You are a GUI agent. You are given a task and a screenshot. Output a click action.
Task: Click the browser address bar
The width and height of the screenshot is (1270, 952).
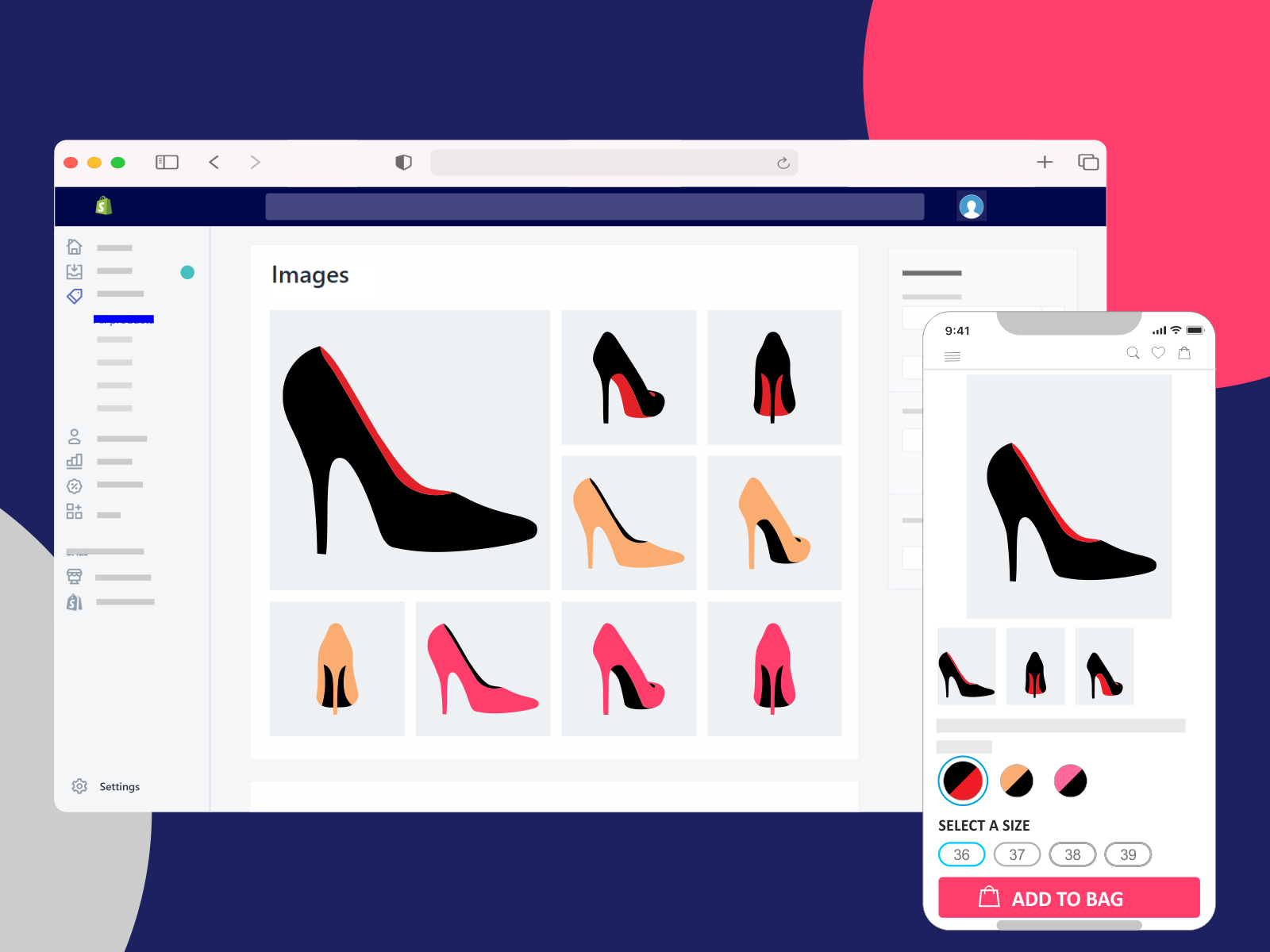[x=603, y=163]
